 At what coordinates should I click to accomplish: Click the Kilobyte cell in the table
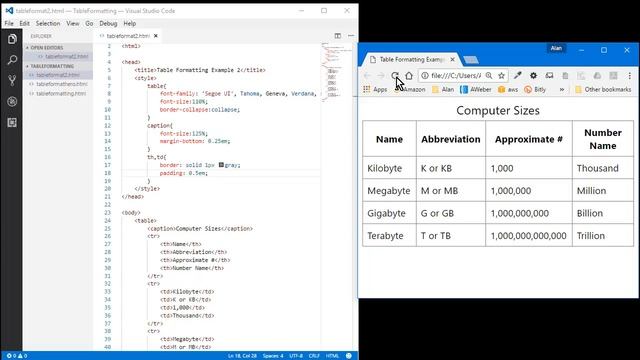click(x=389, y=168)
